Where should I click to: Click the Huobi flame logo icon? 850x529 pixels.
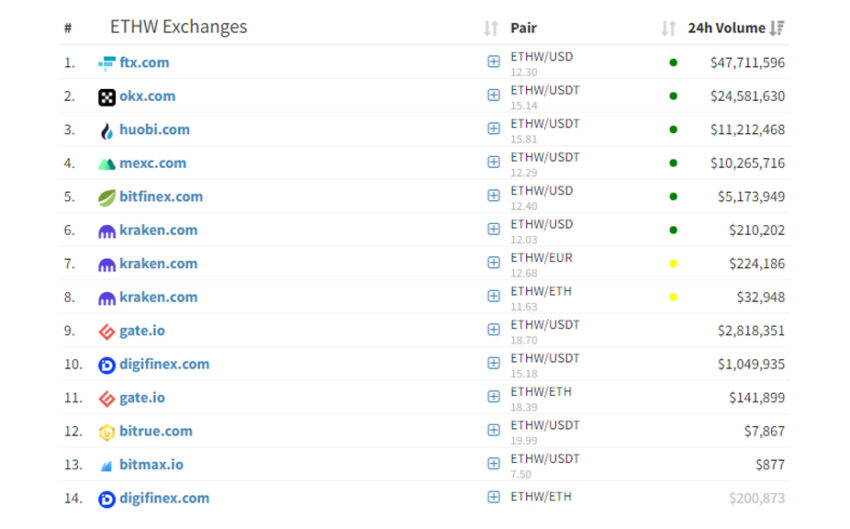pos(107,130)
